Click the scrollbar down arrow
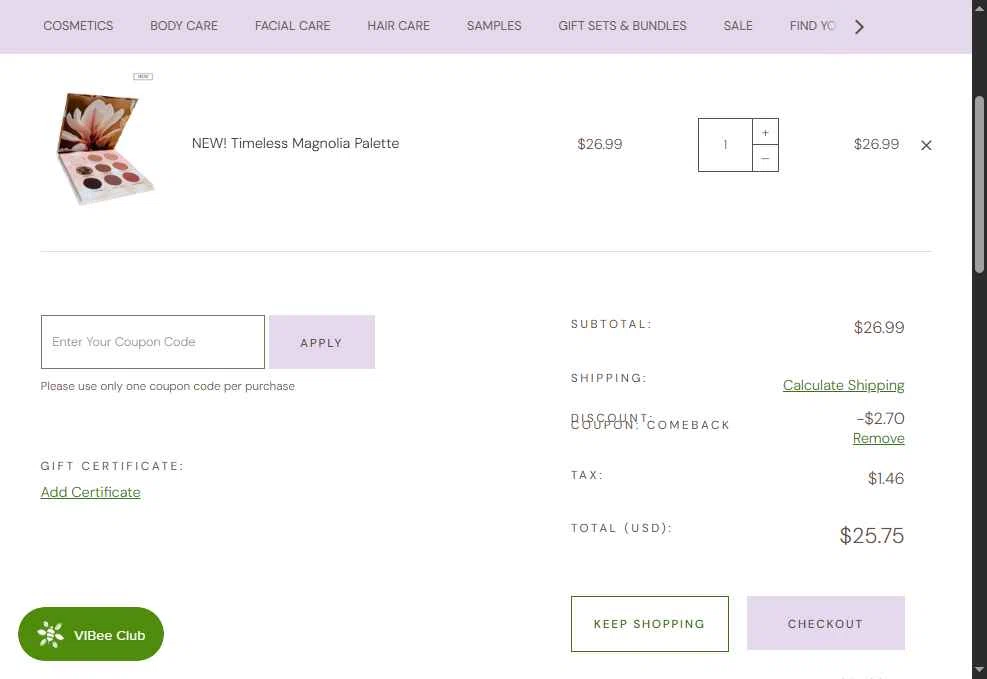Viewport: 987px width, 679px height. point(979,670)
